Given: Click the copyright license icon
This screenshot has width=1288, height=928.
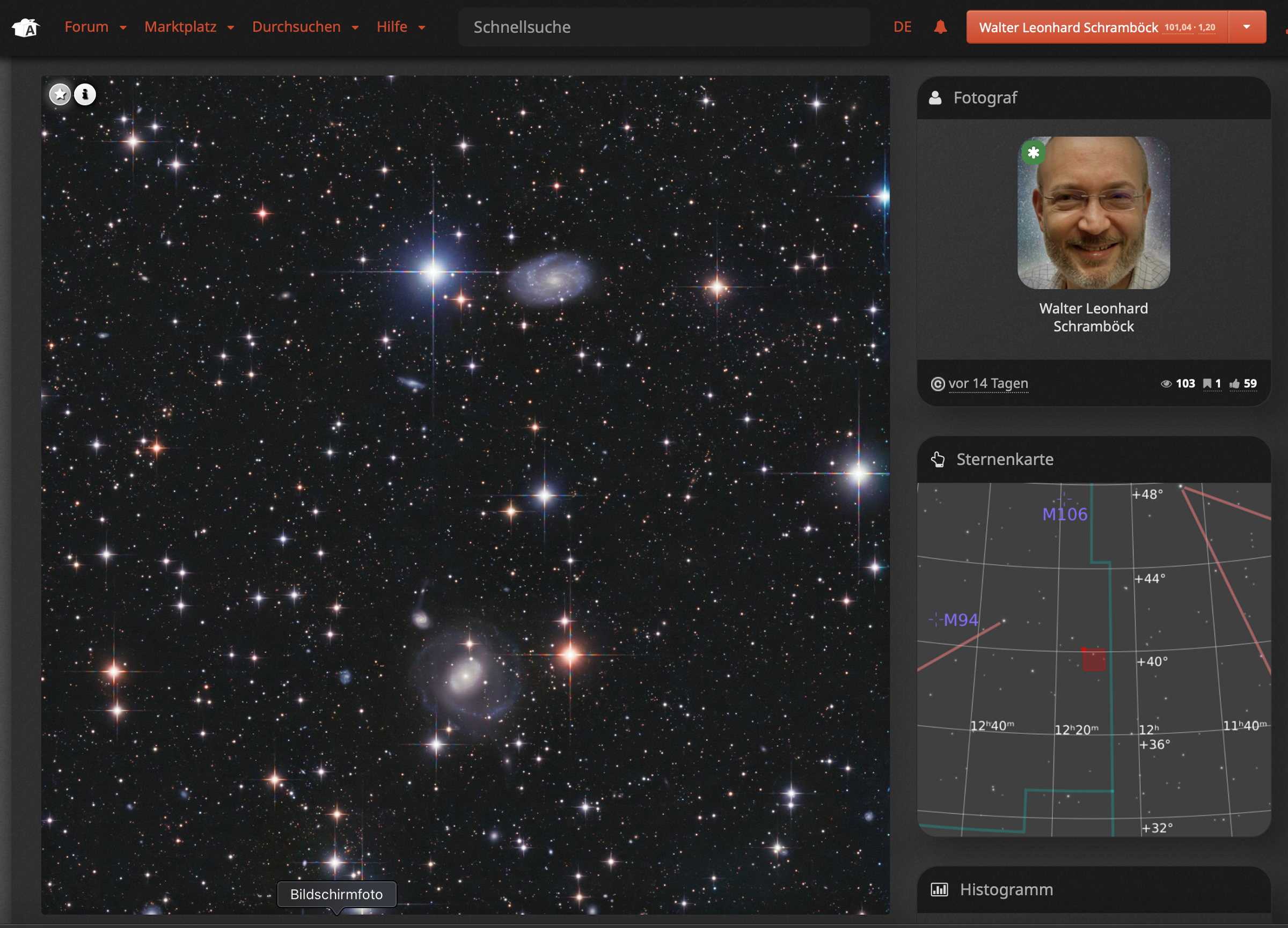Looking at the screenshot, I should click(x=938, y=384).
